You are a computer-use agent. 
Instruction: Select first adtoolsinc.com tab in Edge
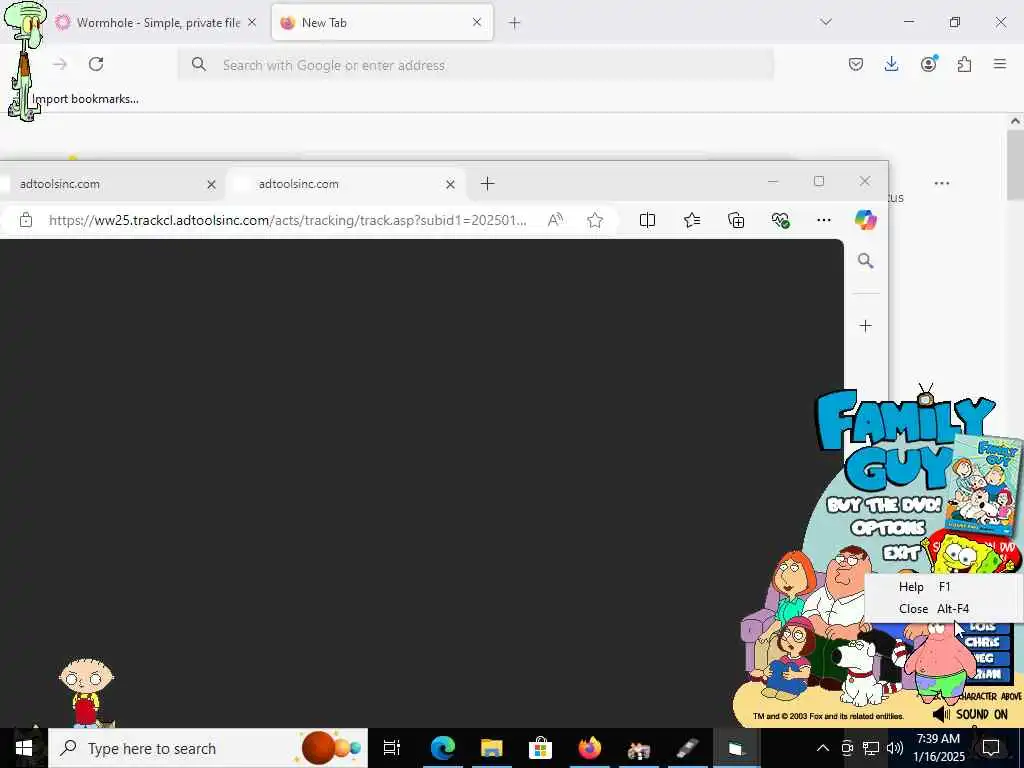point(111,184)
